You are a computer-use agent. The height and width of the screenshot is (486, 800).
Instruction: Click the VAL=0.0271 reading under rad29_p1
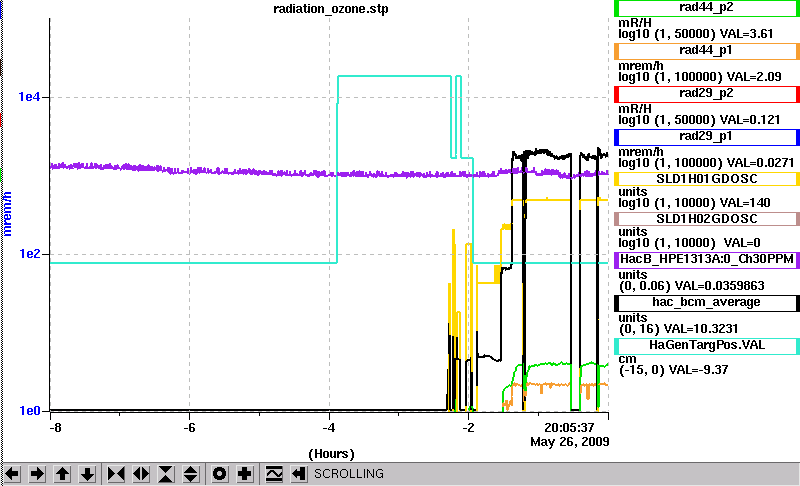(x=761, y=163)
